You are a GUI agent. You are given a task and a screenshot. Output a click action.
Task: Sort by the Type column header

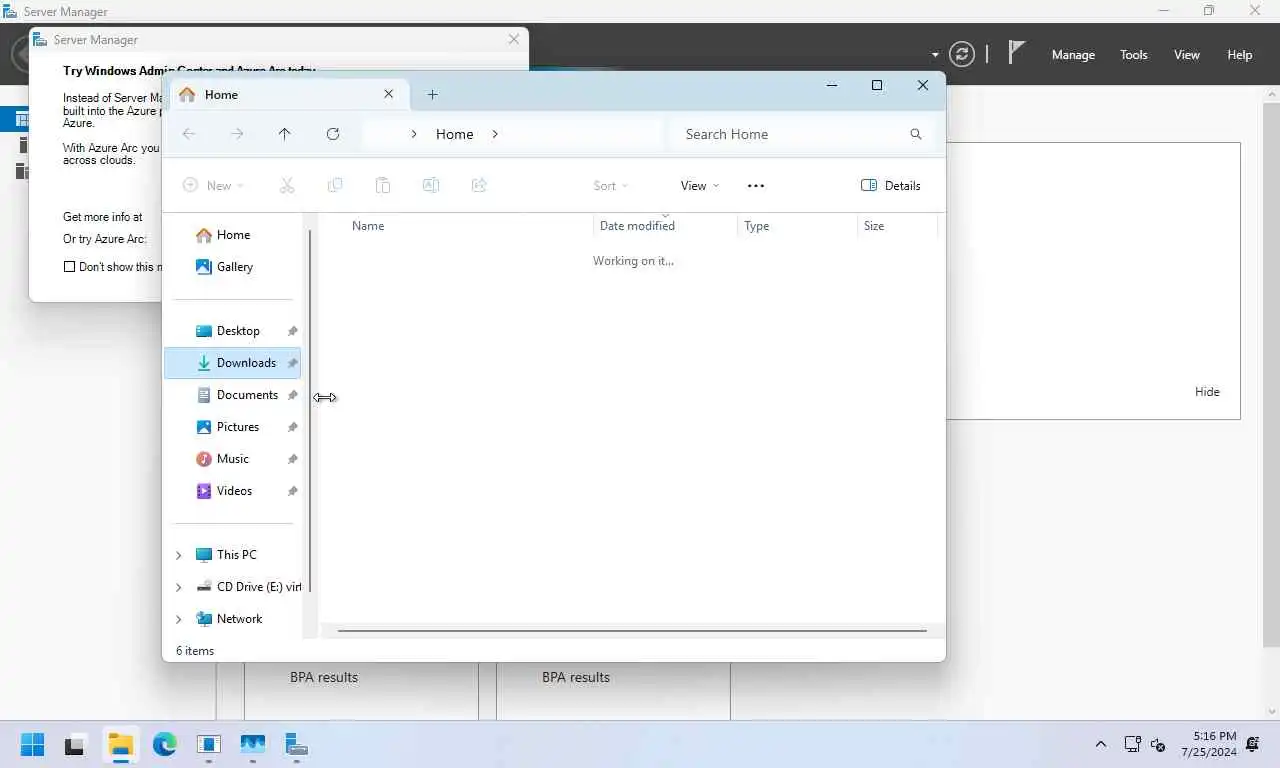pos(797,226)
